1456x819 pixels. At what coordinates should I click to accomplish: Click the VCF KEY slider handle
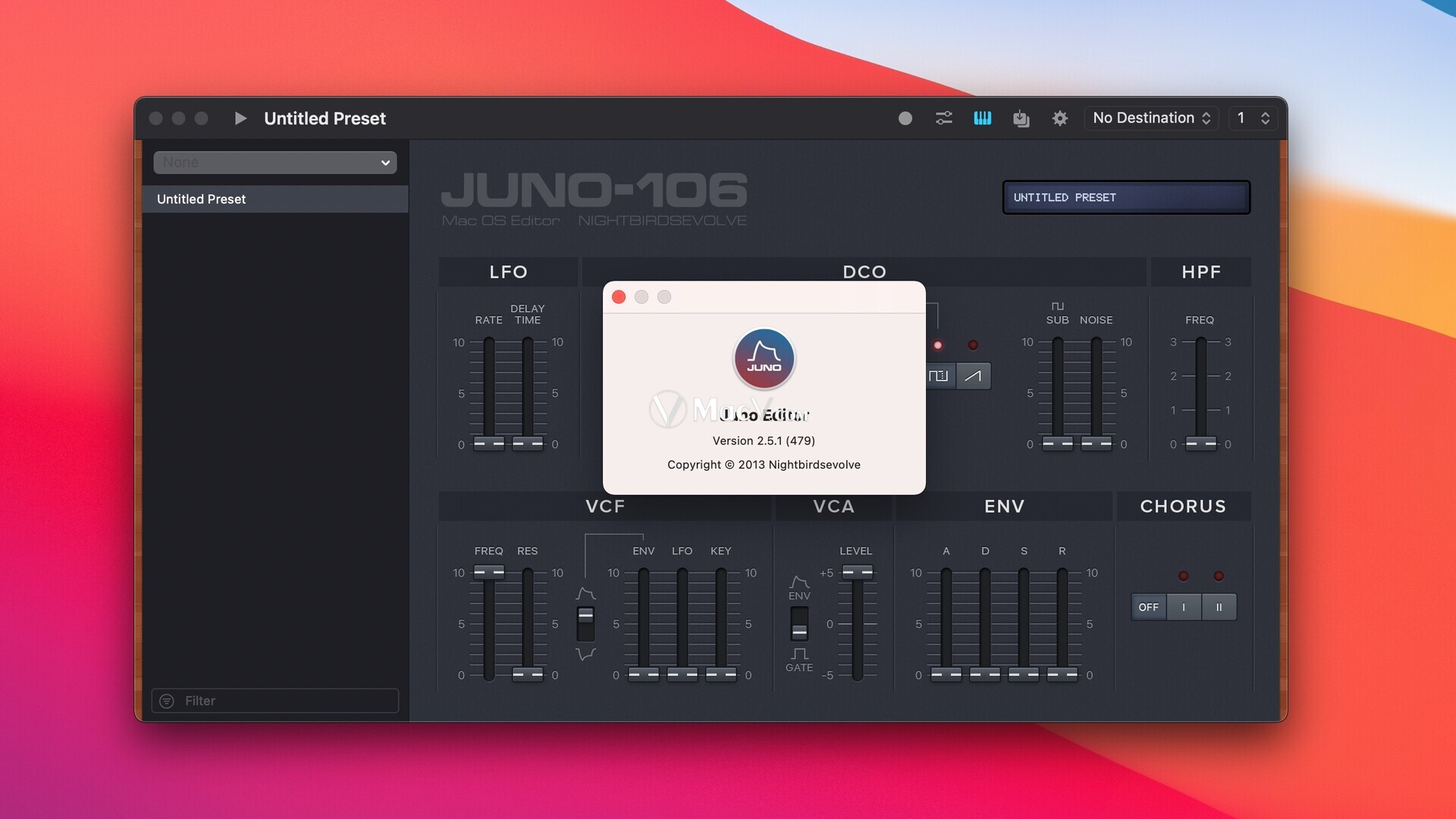click(720, 673)
